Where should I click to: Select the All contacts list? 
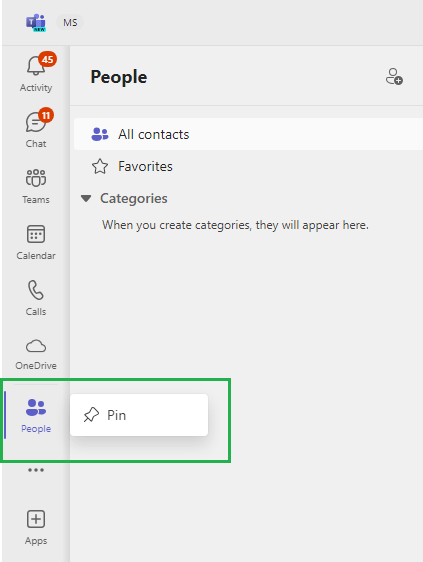pos(248,134)
